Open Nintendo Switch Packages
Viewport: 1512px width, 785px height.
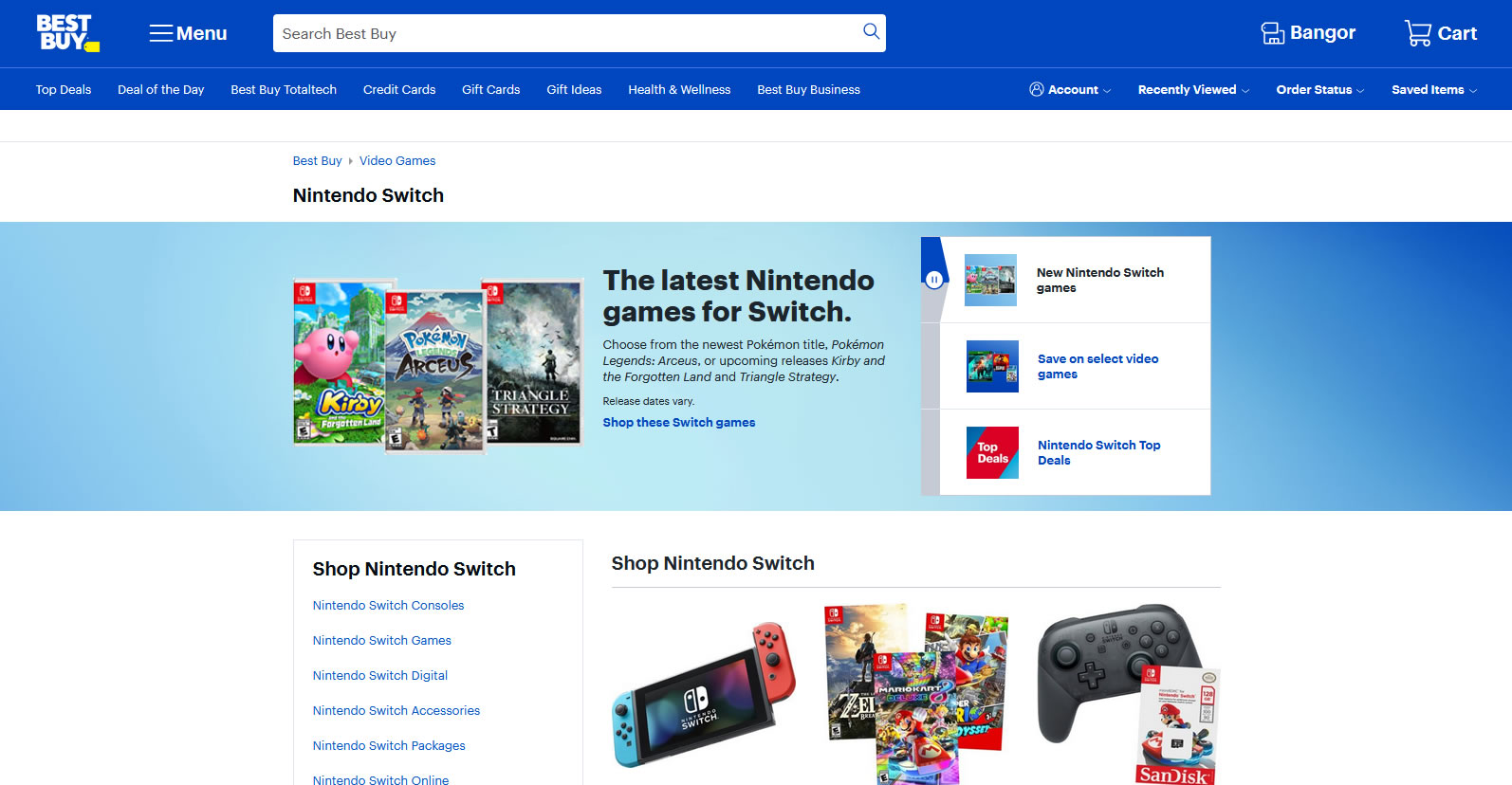coord(389,745)
